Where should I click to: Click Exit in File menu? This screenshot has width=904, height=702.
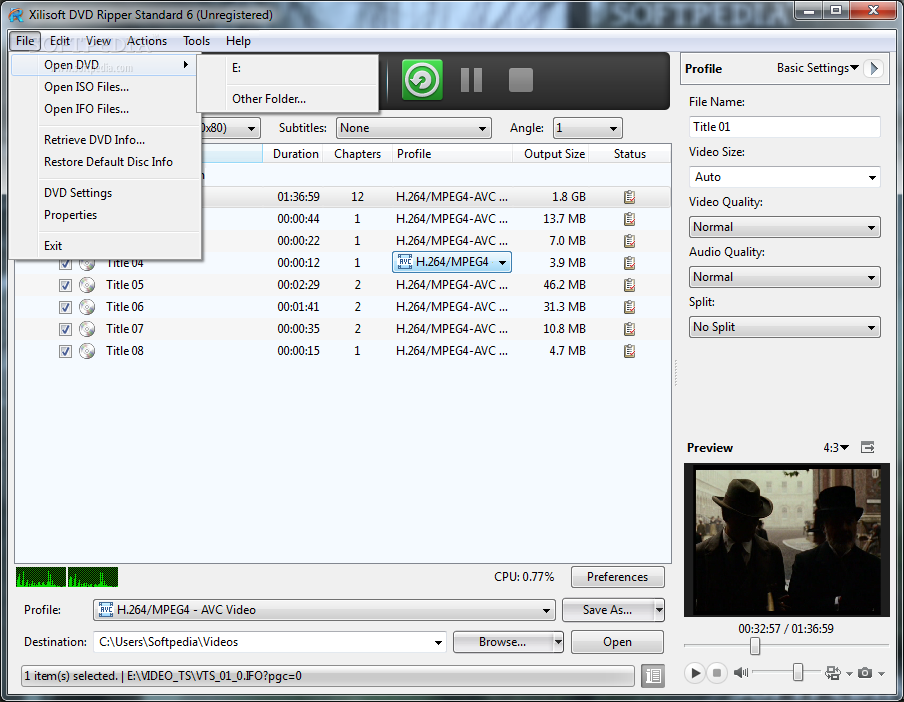coord(105,246)
